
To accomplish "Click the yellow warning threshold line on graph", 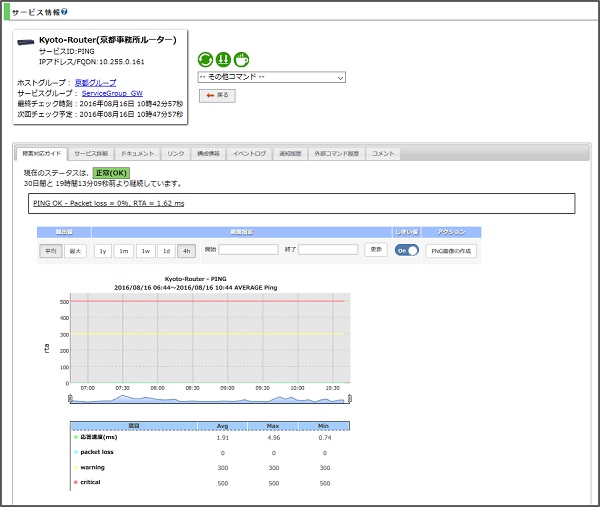I will [208, 334].
